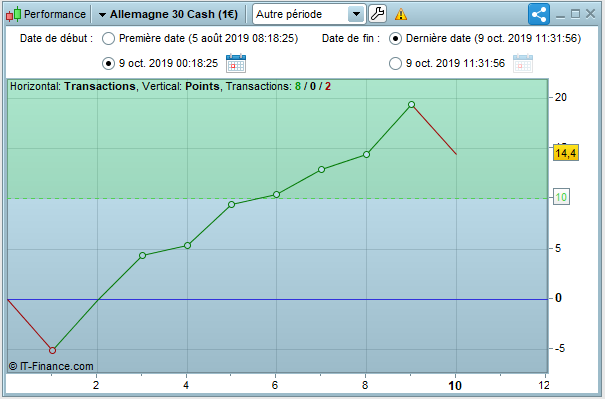This screenshot has height=399, width=605.
Task: Open the wrench settings icon
Action: point(377,14)
